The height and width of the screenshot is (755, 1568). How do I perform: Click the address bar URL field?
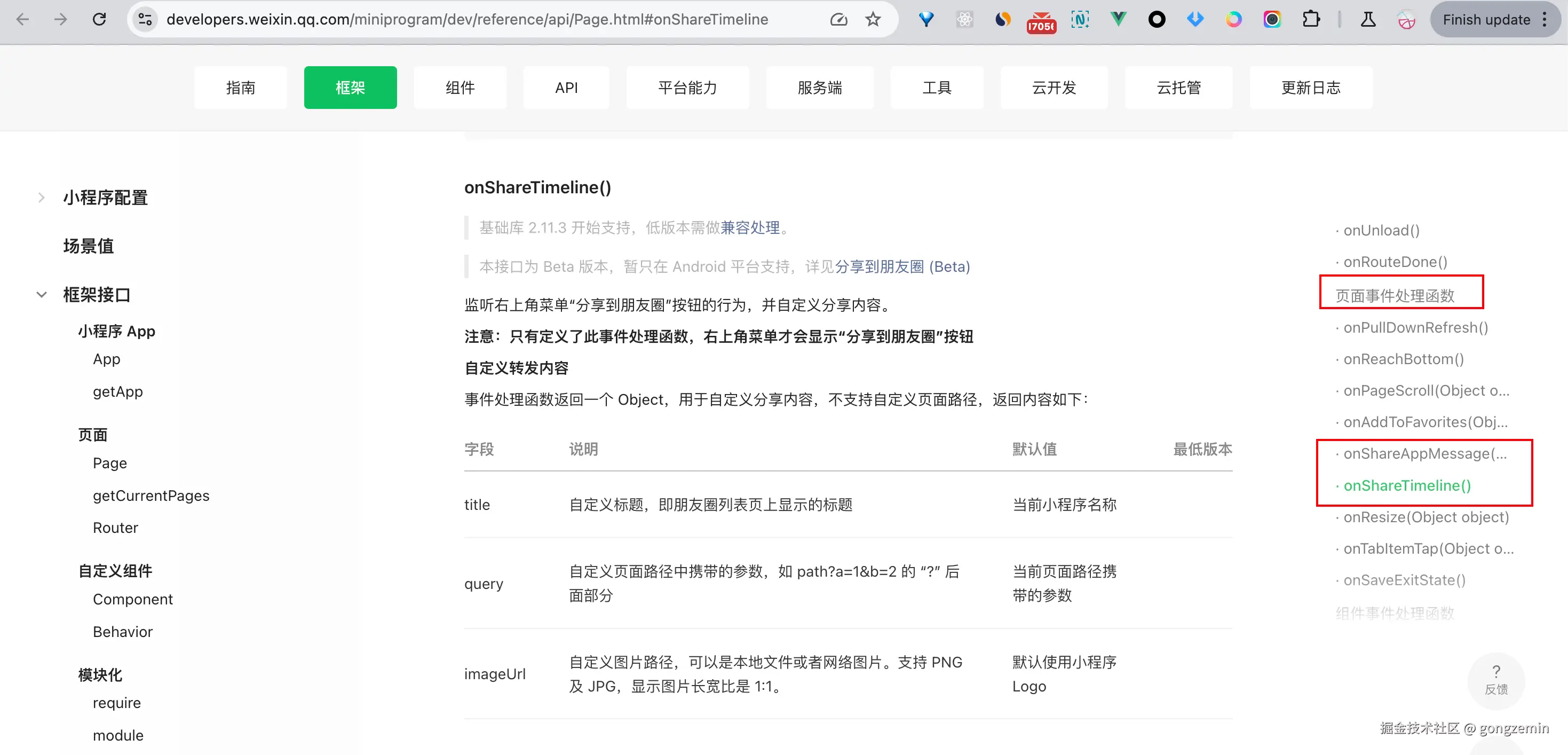(x=467, y=19)
